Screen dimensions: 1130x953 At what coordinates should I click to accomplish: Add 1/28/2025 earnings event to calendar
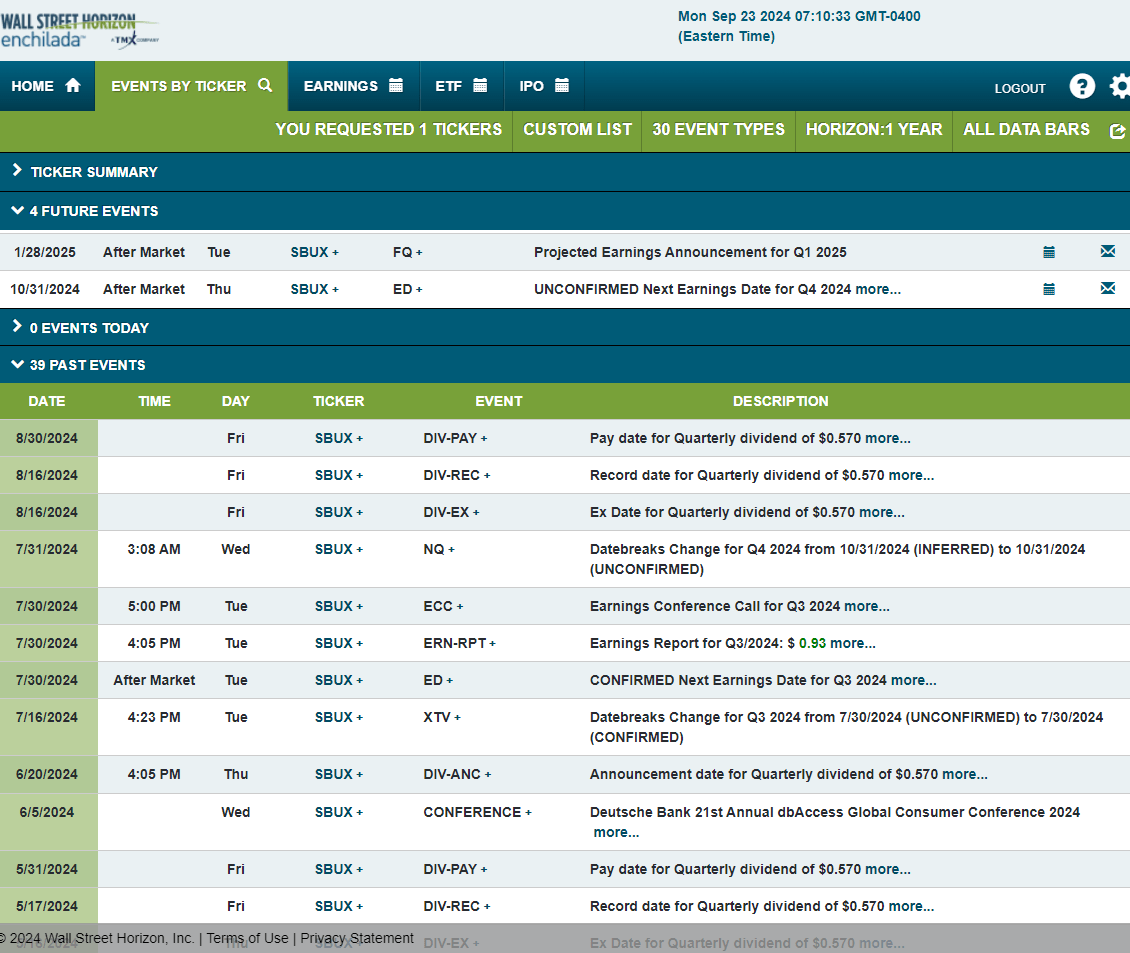coord(1049,252)
